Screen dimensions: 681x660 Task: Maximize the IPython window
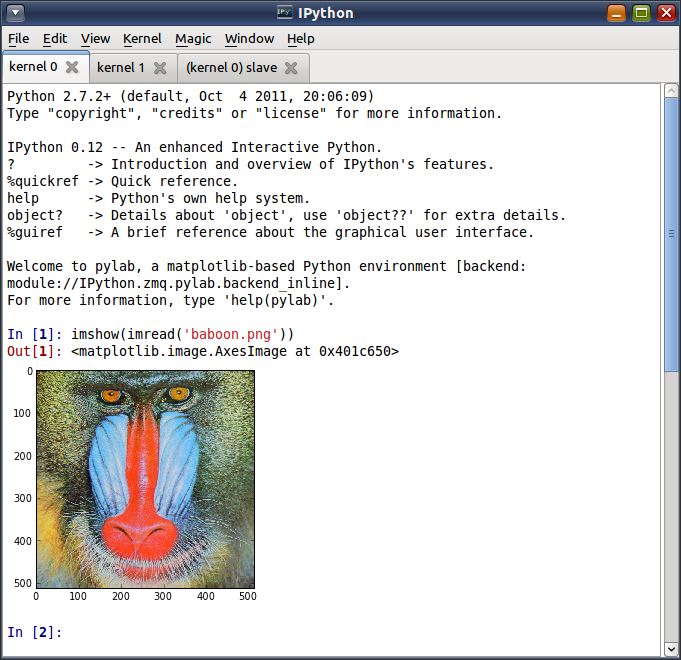tap(641, 13)
